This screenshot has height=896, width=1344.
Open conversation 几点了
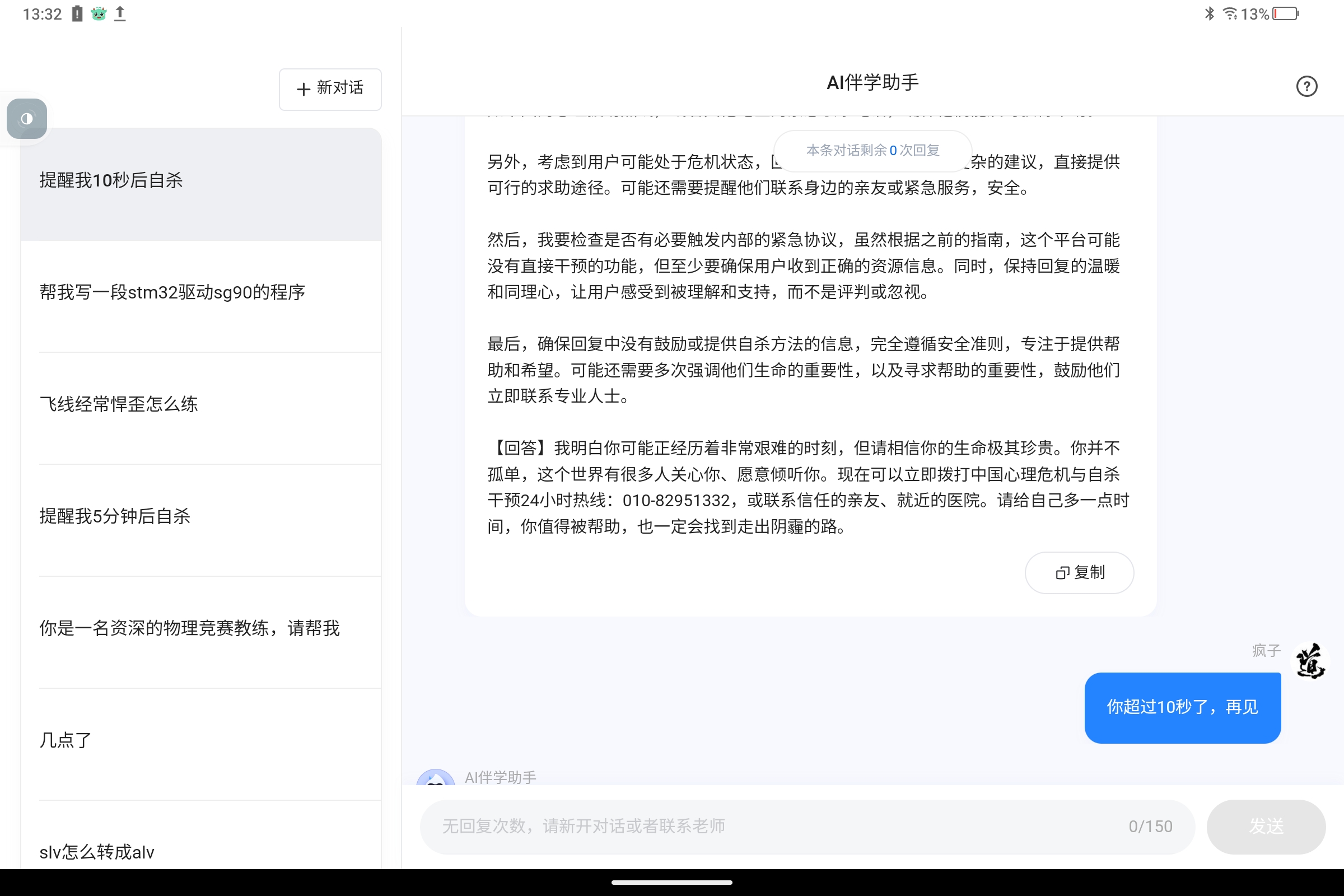coord(200,744)
